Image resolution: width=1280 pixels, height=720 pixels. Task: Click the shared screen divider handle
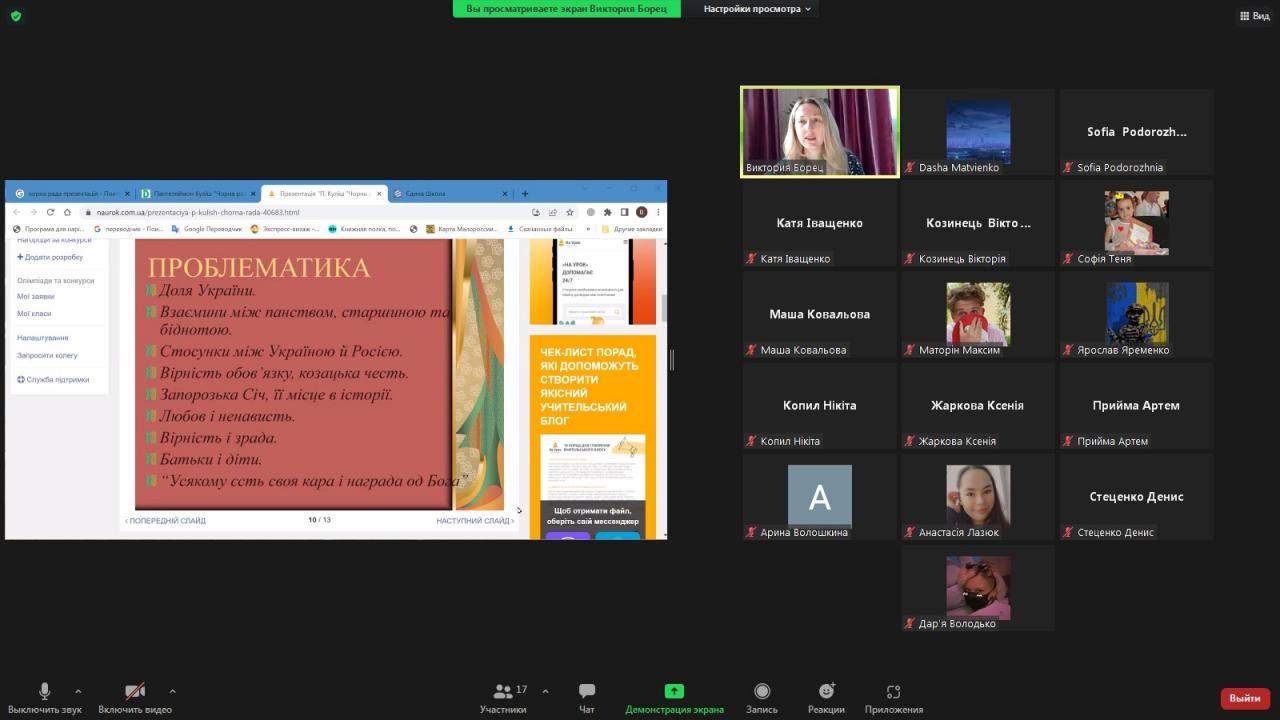click(x=672, y=361)
